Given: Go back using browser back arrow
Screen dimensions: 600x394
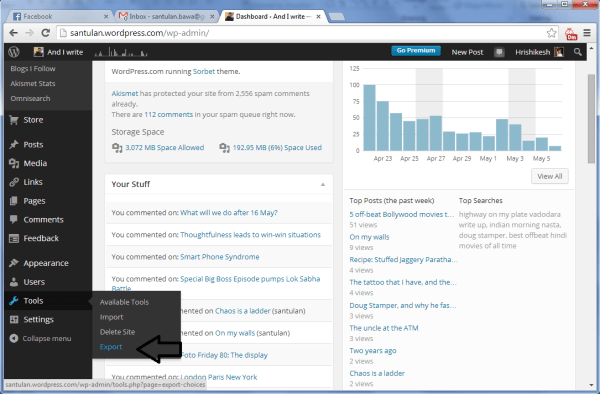Looking at the screenshot, I should coord(13,33).
